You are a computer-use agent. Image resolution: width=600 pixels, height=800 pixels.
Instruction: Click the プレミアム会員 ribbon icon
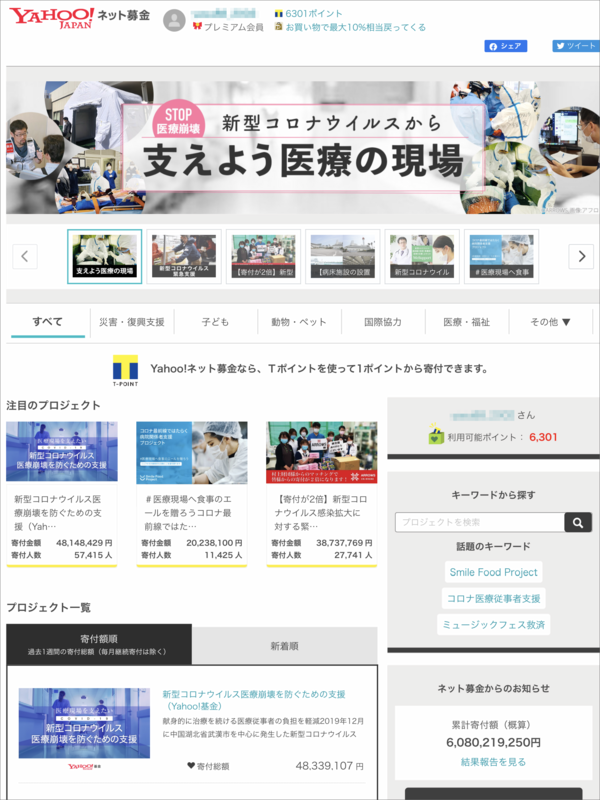[197, 27]
